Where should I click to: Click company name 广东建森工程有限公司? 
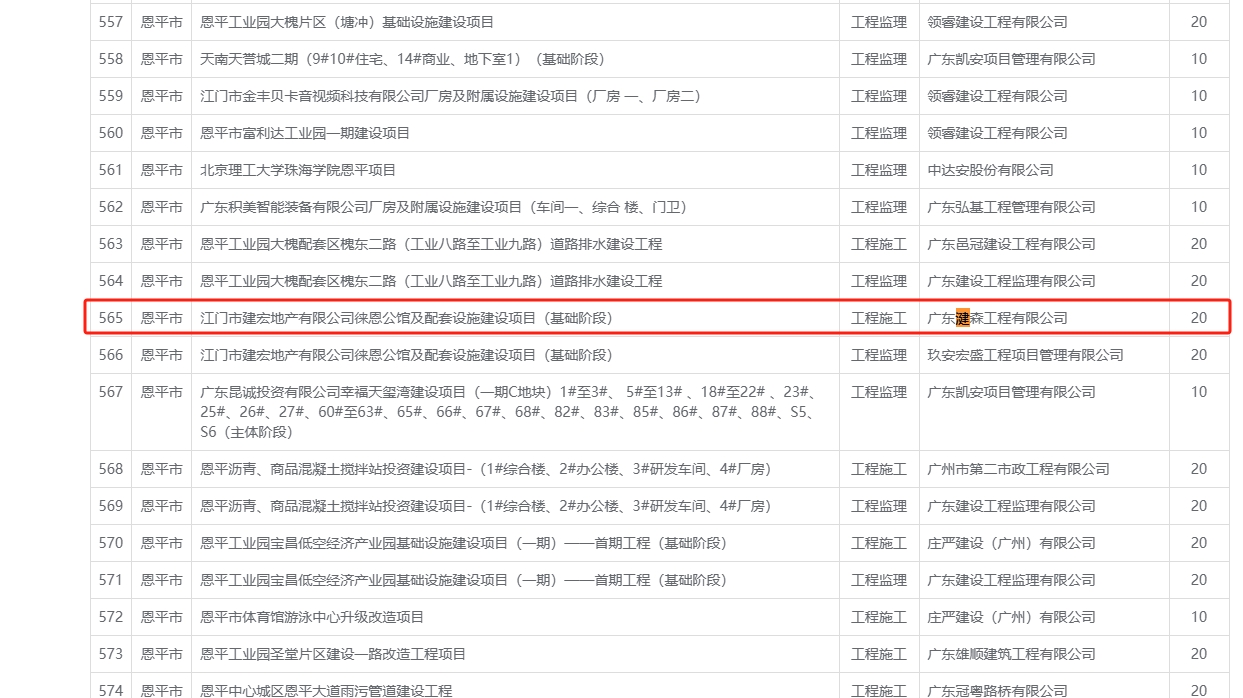point(997,318)
